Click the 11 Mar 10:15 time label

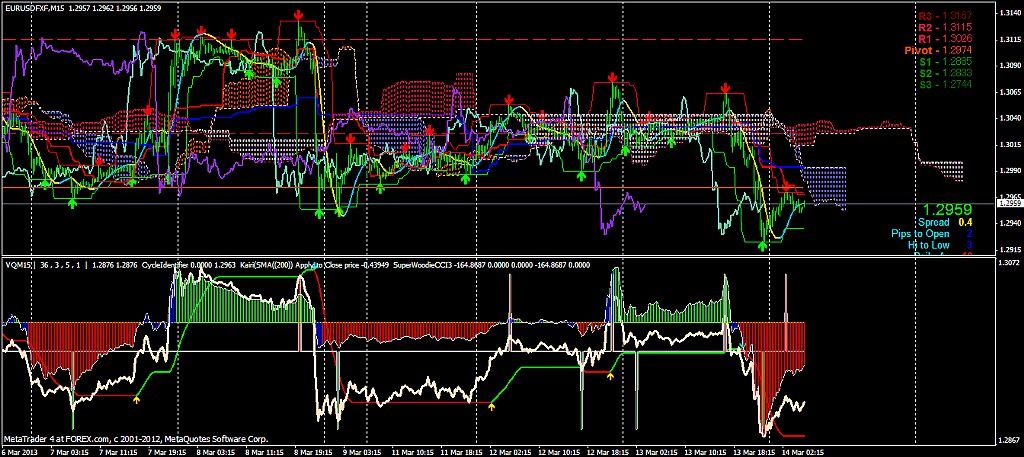[x=413, y=452]
